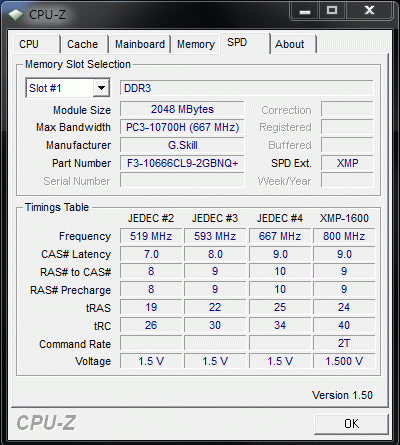Click the 40 tRC value

click(344, 325)
